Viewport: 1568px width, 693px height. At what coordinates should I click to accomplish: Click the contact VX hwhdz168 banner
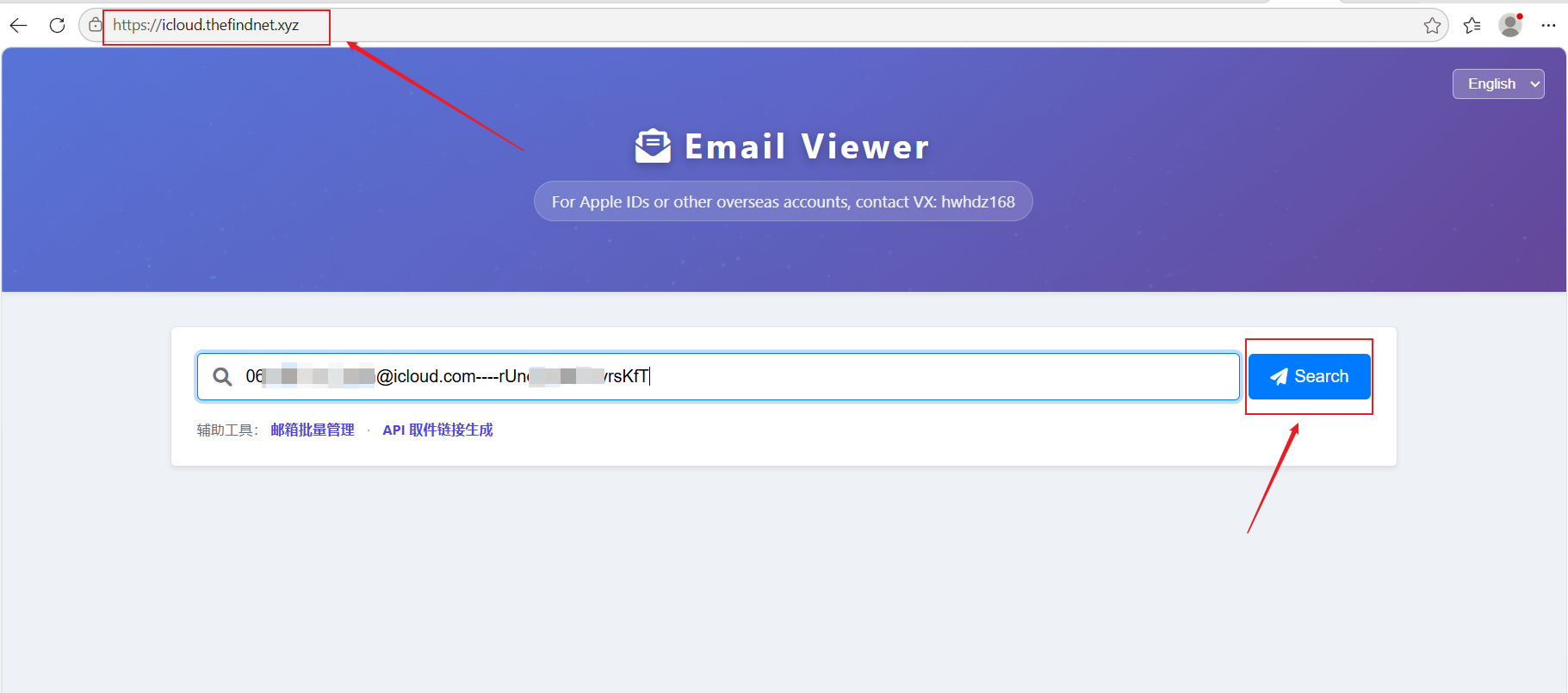[x=784, y=201]
